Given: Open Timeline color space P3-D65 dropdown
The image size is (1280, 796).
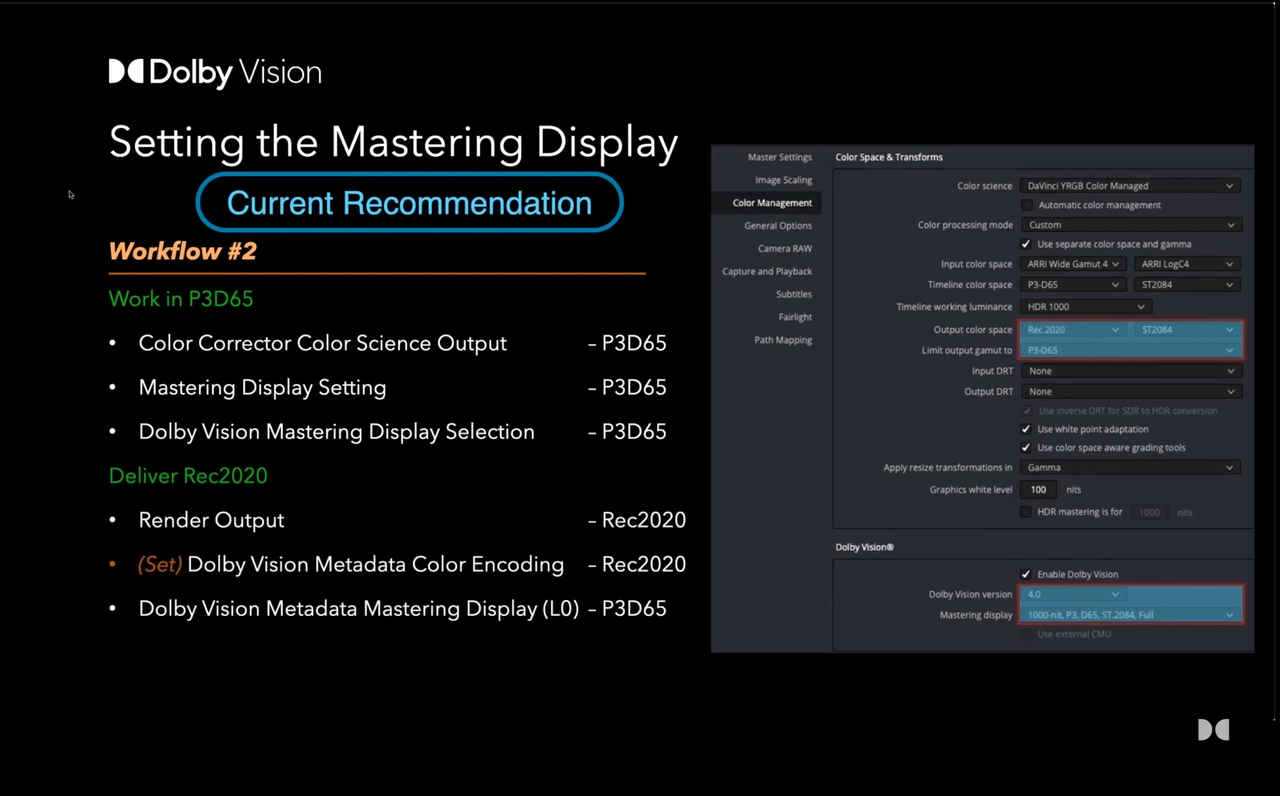Looking at the screenshot, I should coord(1073,285).
